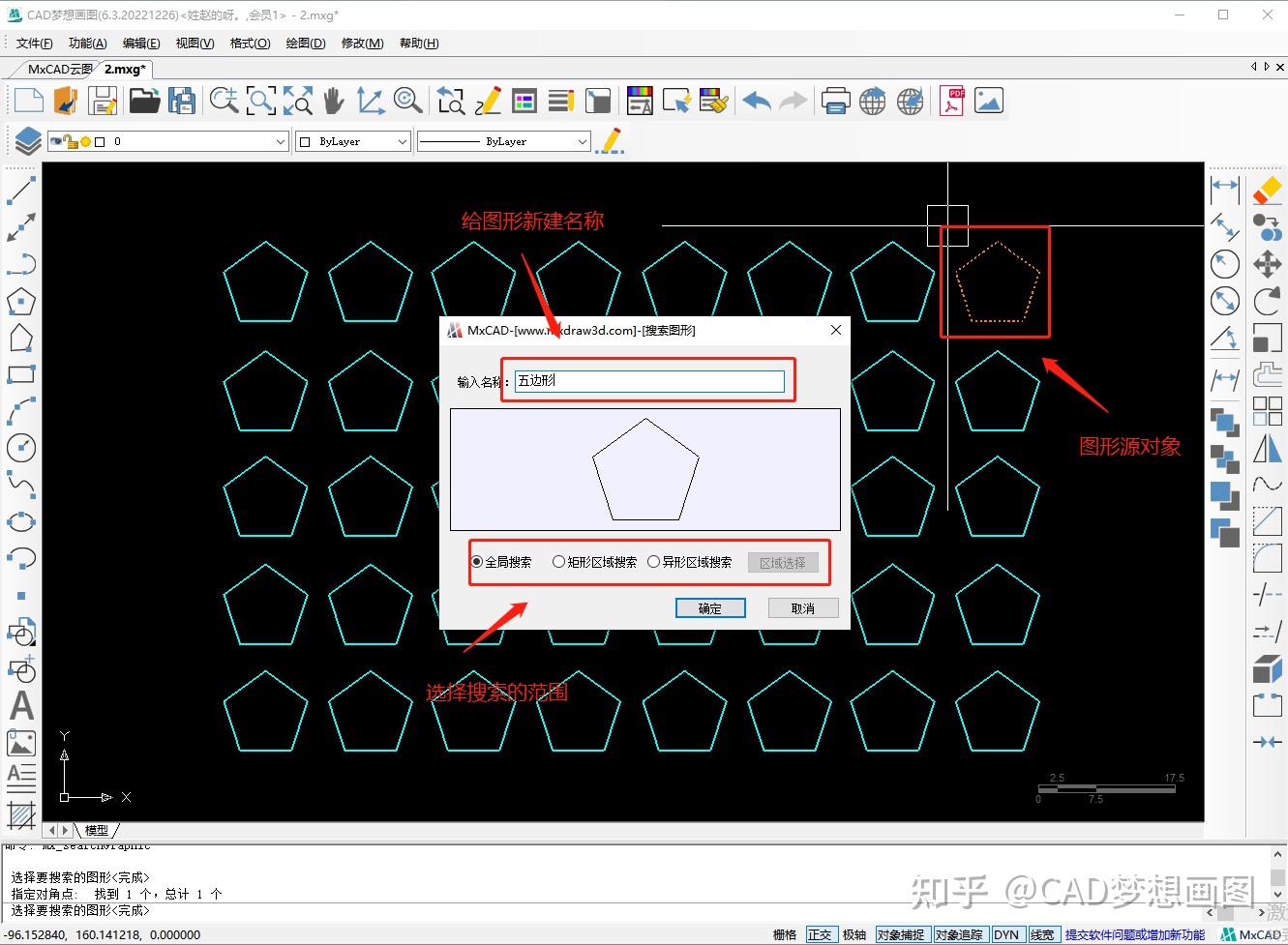Select the rectangle area search option 矩形区域搜索
1288x945 pixels.
[x=594, y=562]
